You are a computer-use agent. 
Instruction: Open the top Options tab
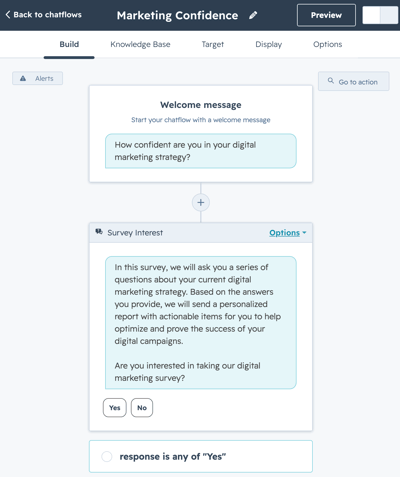click(328, 44)
